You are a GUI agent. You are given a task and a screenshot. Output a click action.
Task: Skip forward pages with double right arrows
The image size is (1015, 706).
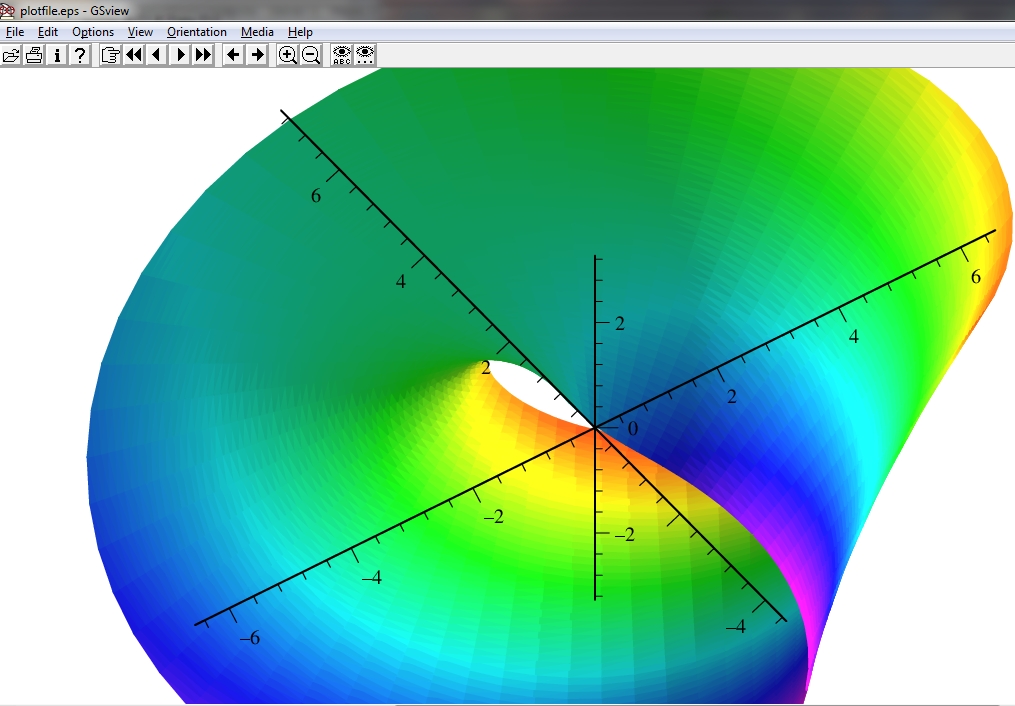203,55
